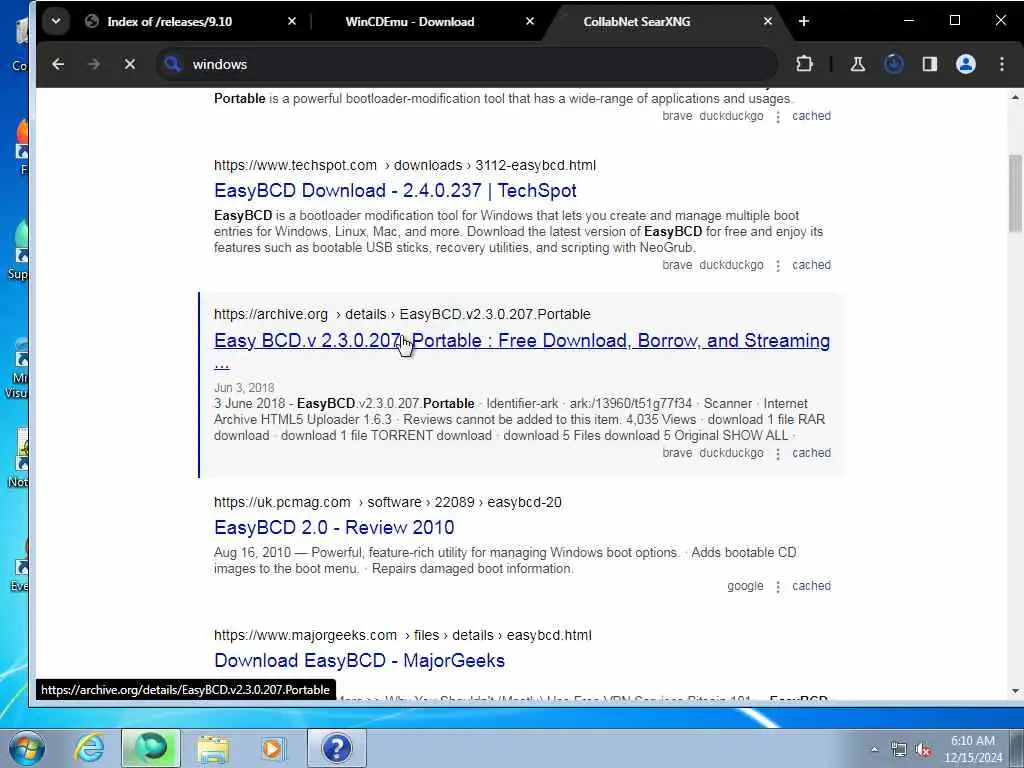Click the page vertical scrollbar thumb
1024x768 pixels.
(x=1015, y=193)
